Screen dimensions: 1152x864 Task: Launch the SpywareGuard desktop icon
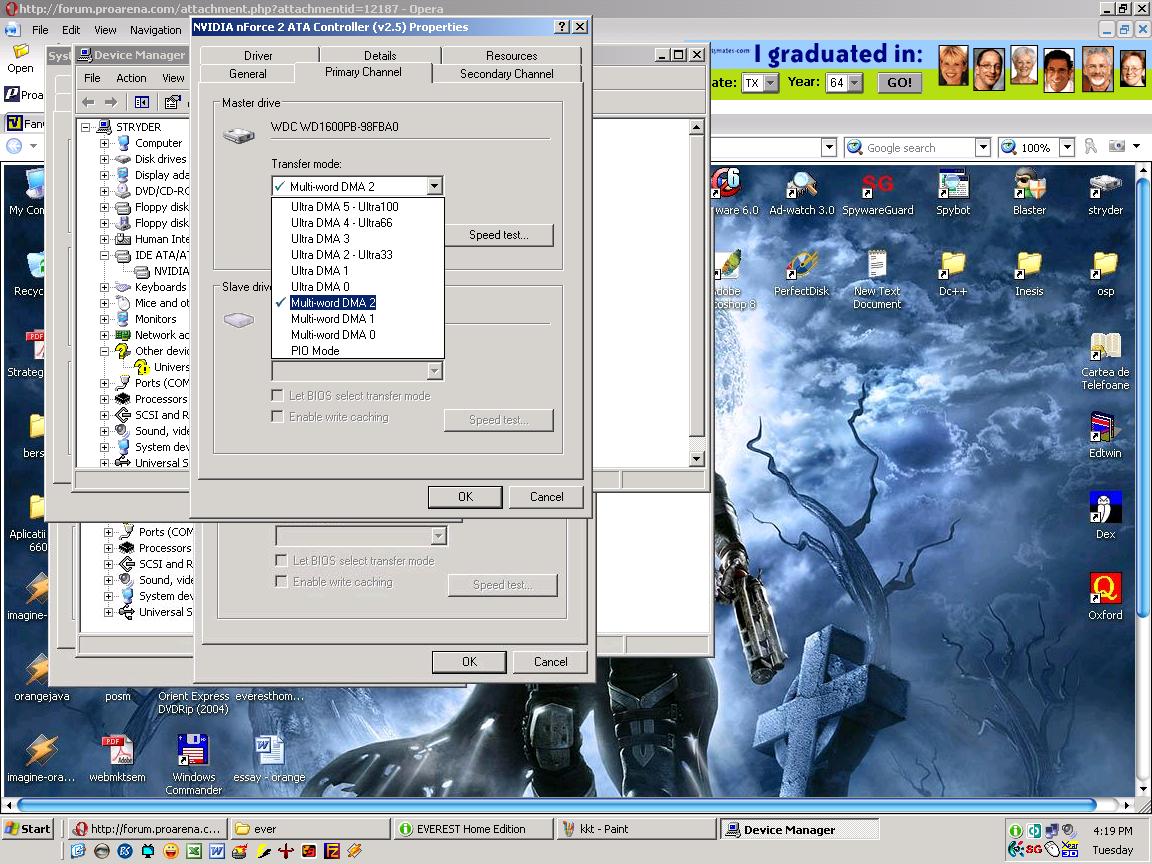[877, 193]
